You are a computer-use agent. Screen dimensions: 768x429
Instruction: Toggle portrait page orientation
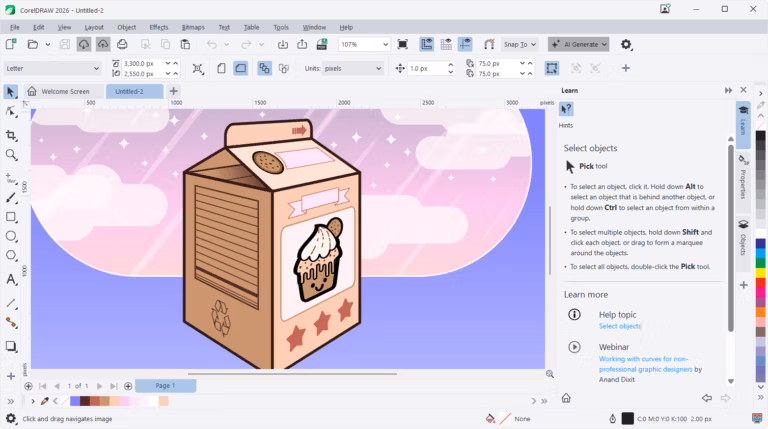[x=221, y=69]
